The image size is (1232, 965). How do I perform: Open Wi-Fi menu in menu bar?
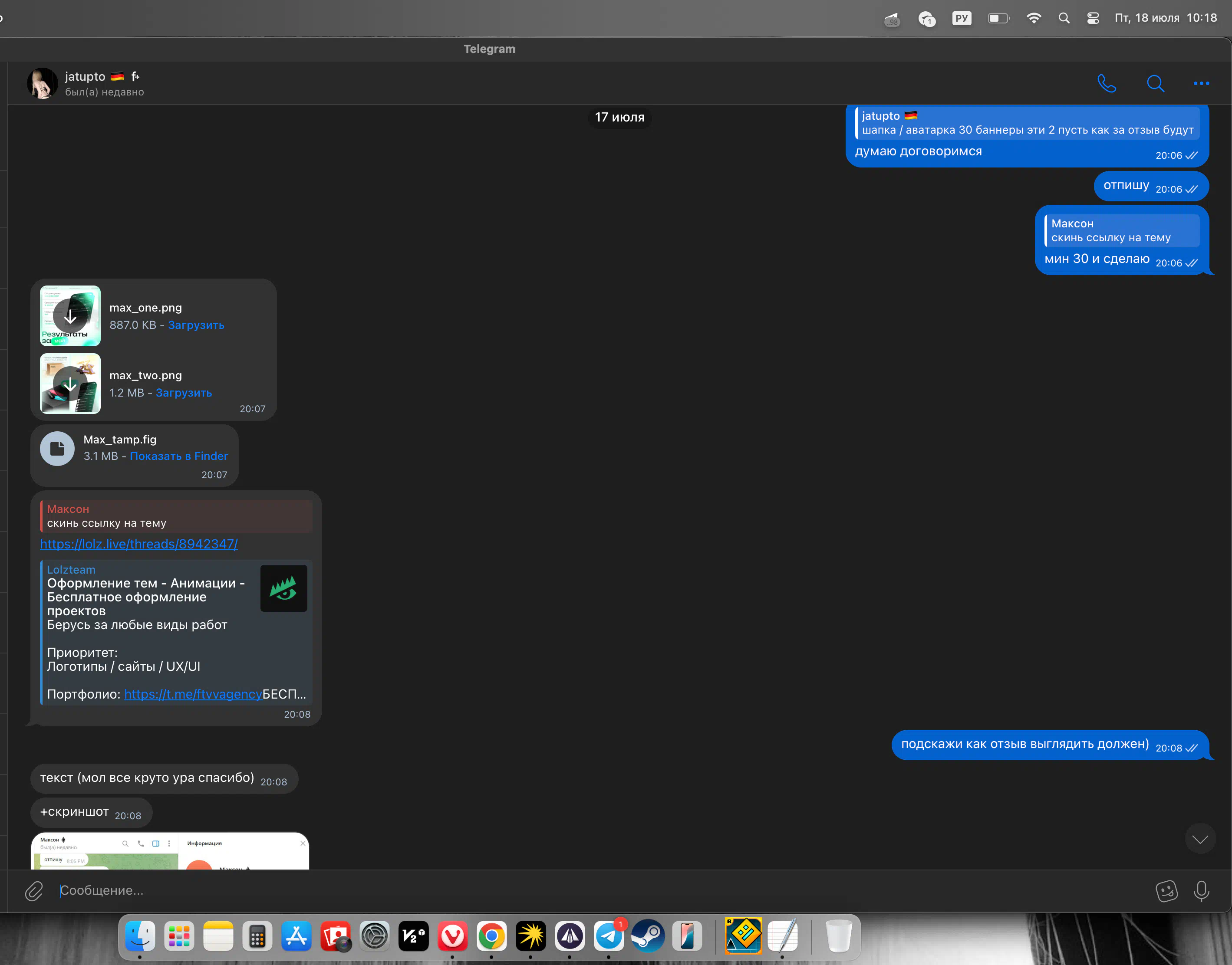click(1033, 18)
